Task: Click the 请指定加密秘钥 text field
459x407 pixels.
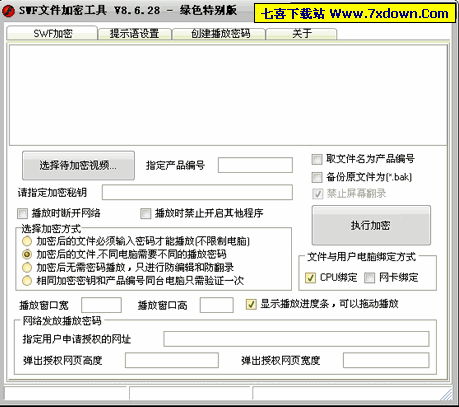Action: [197, 192]
